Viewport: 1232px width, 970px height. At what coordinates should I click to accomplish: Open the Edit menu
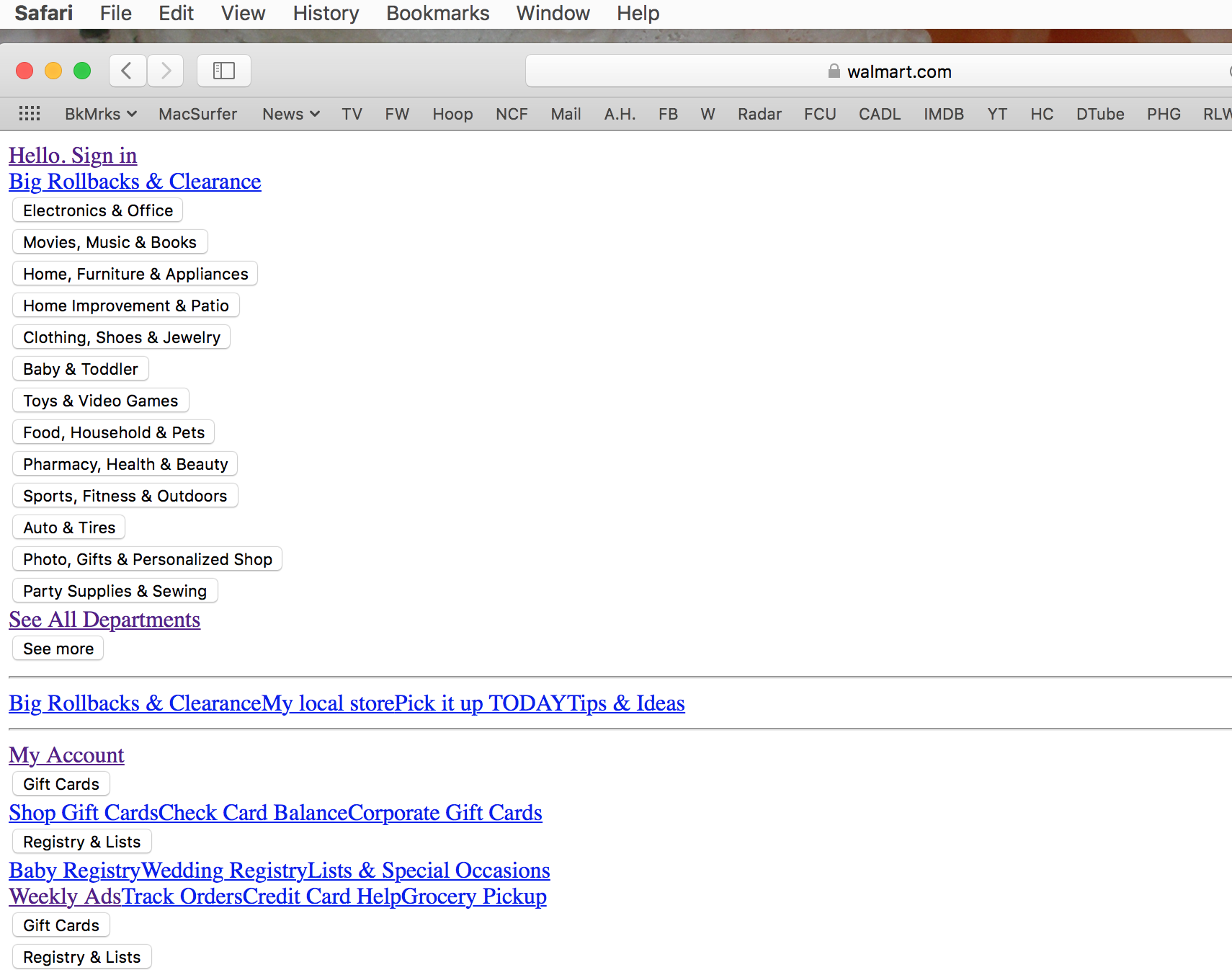[x=177, y=13]
